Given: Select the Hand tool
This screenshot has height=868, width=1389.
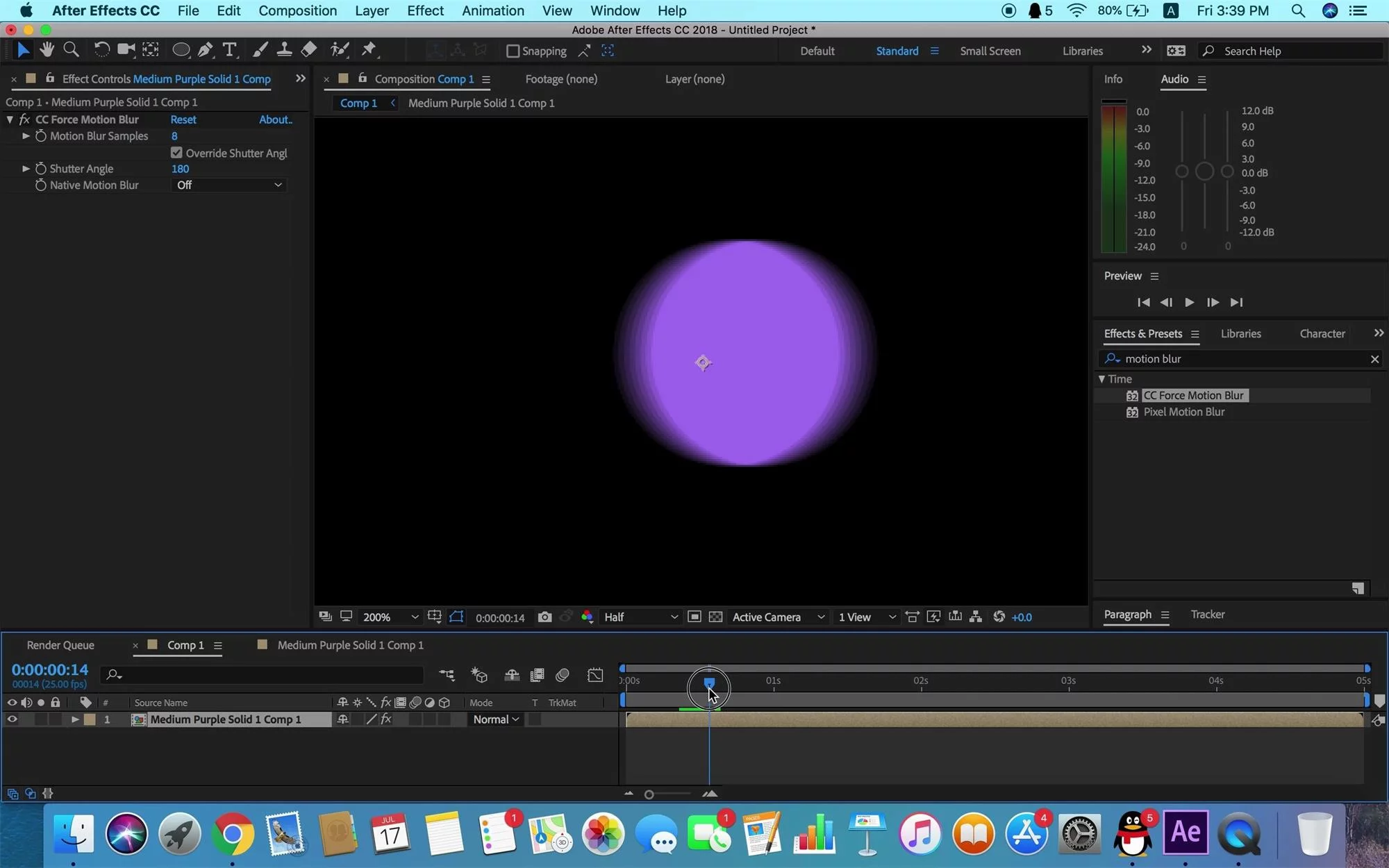Looking at the screenshot, I should (x=47, y=49).
